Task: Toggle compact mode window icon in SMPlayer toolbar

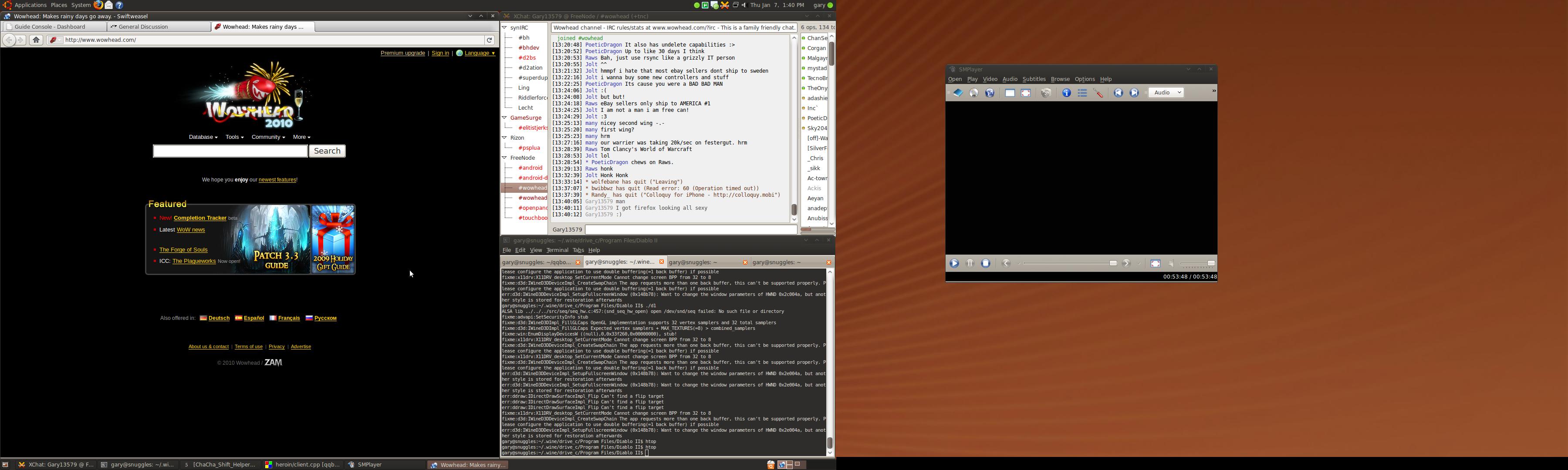Action: point(1010,93)
